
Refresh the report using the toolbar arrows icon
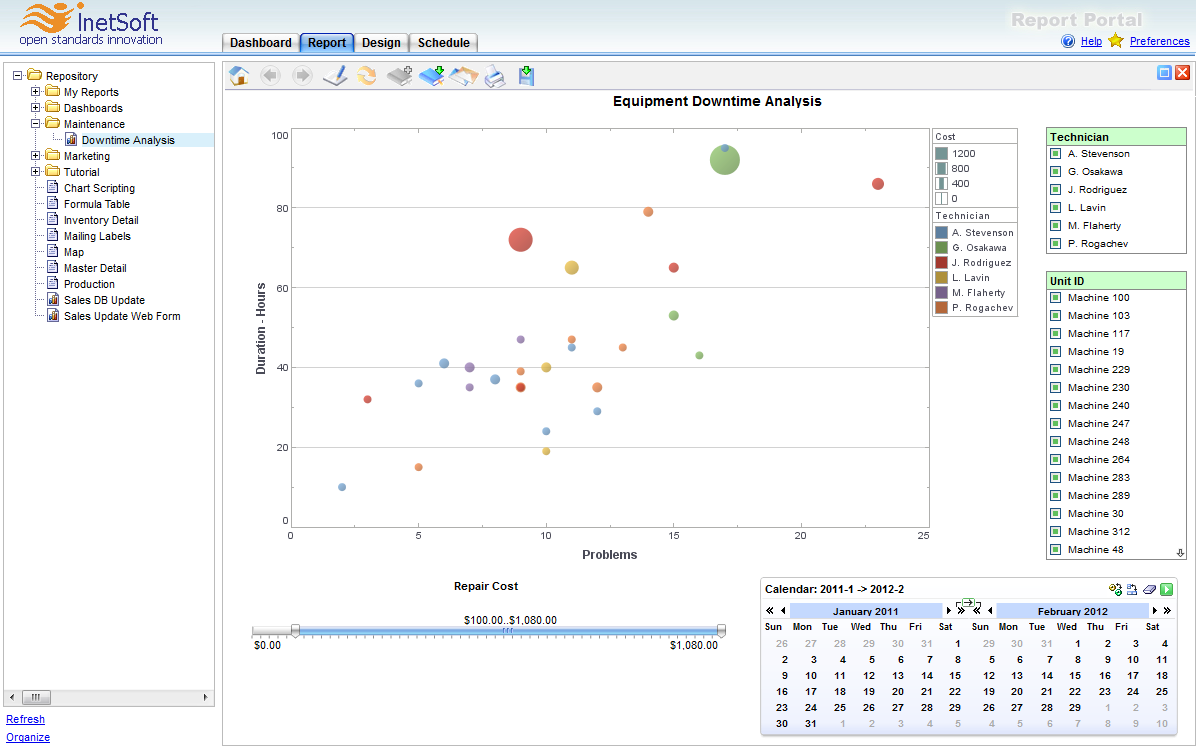click(x=367, y=76)
